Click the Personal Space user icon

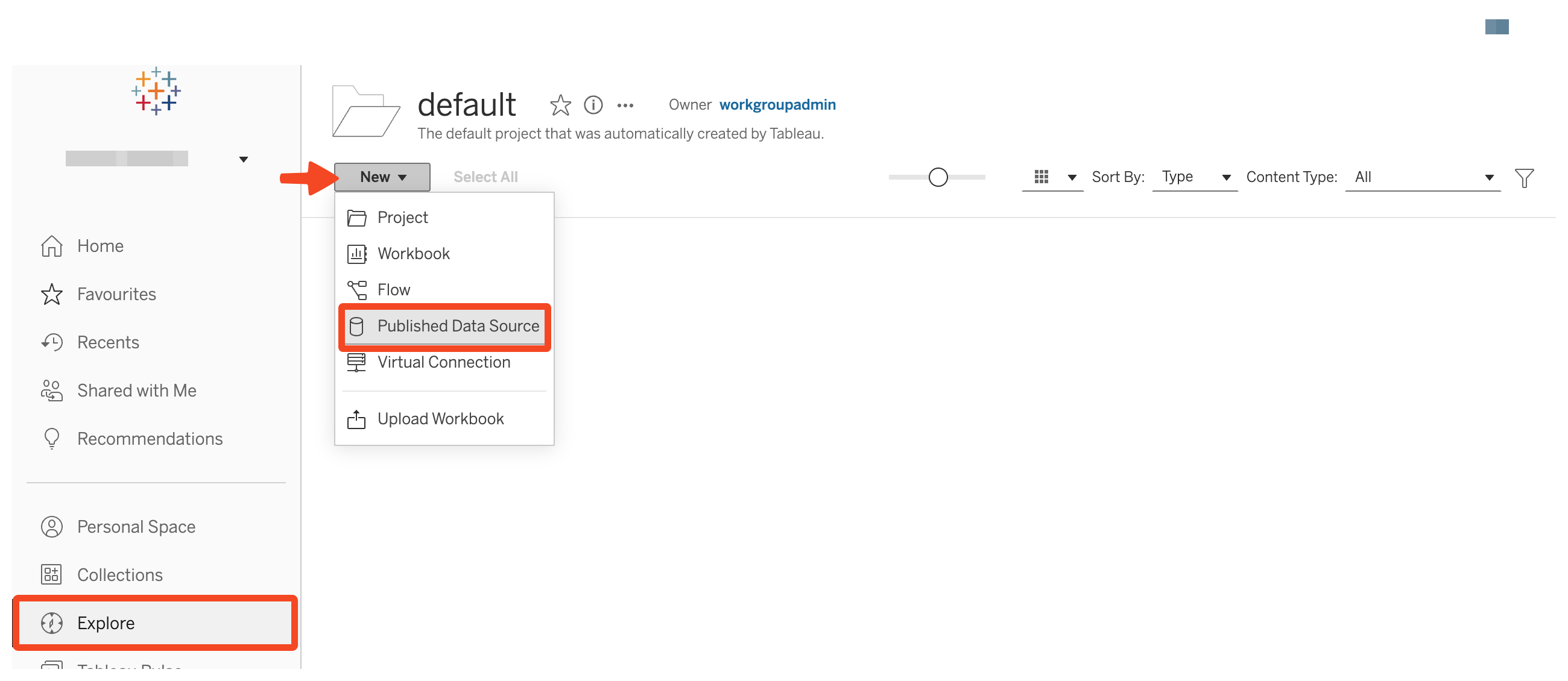(x=52, y=527)
